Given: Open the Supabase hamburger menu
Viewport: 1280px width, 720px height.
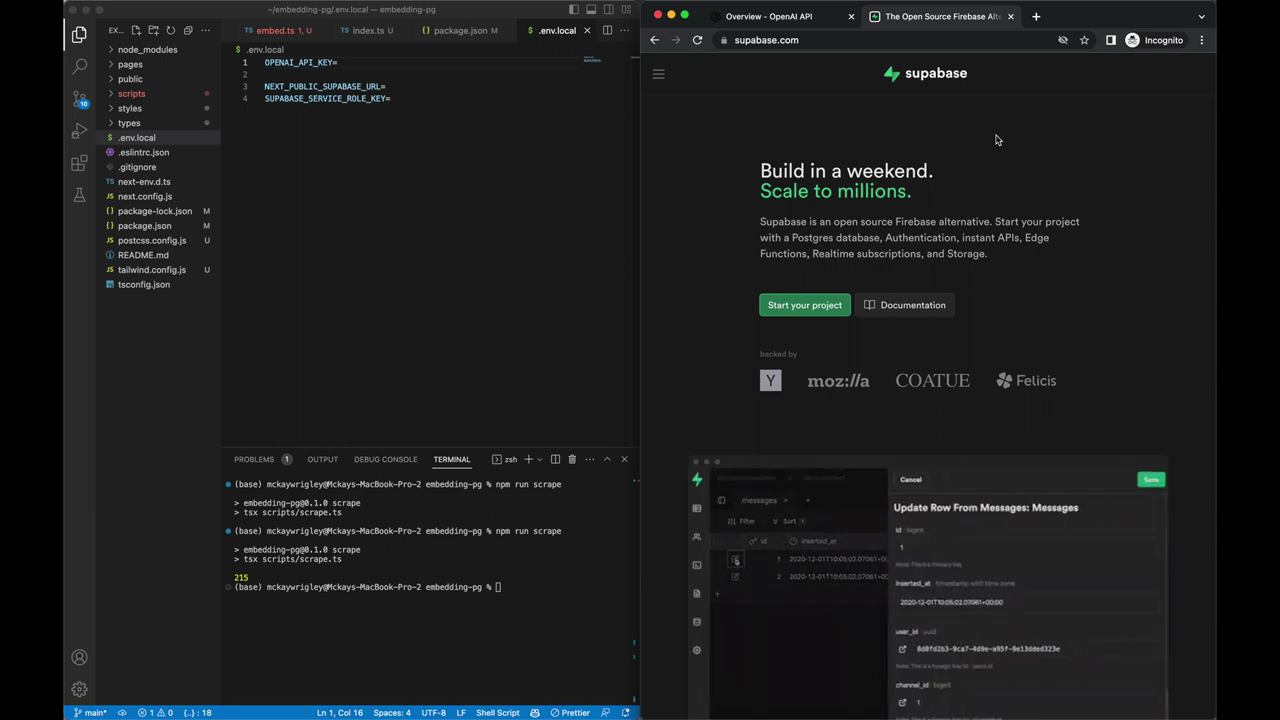Looking at the screenshot, I should pyautogui.click(x=658, y=74).
